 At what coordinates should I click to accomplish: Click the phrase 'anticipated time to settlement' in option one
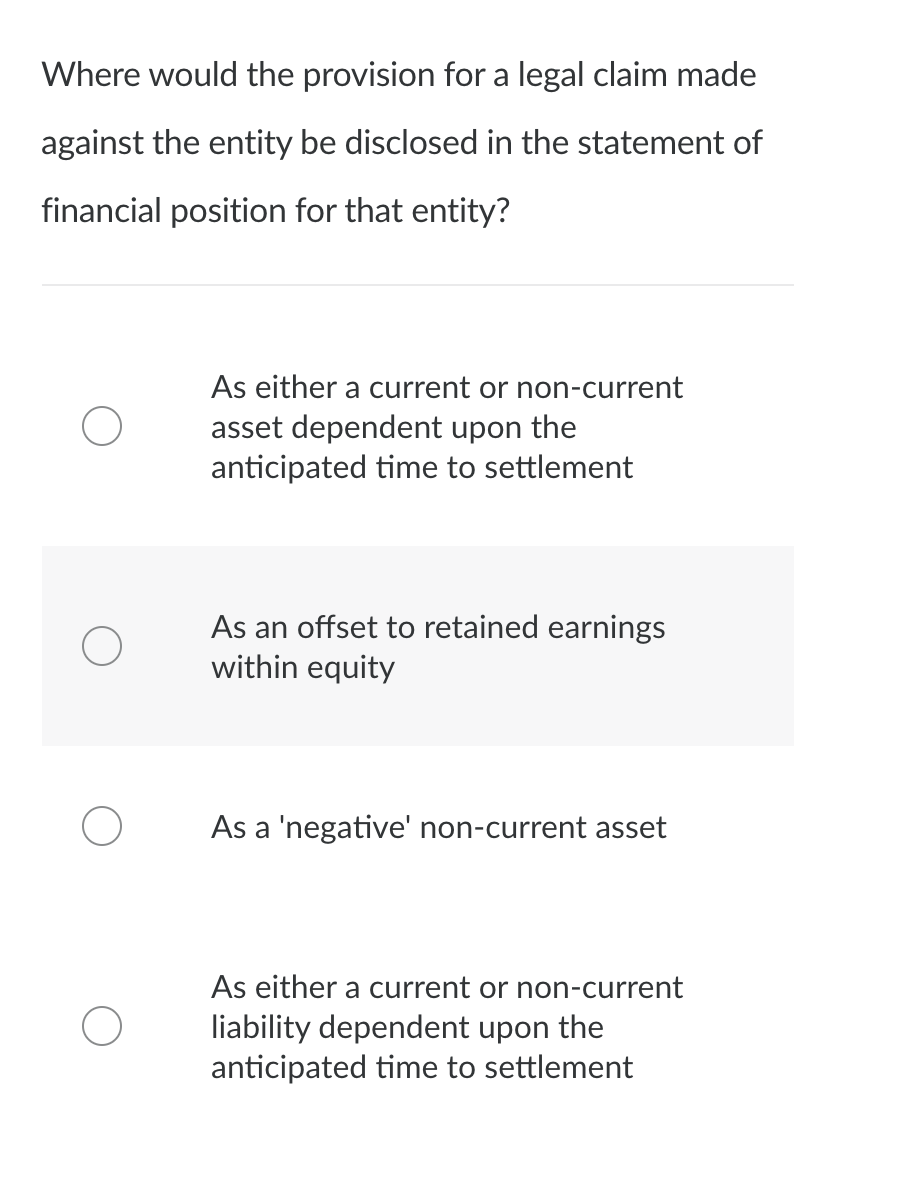coord(422,467)
